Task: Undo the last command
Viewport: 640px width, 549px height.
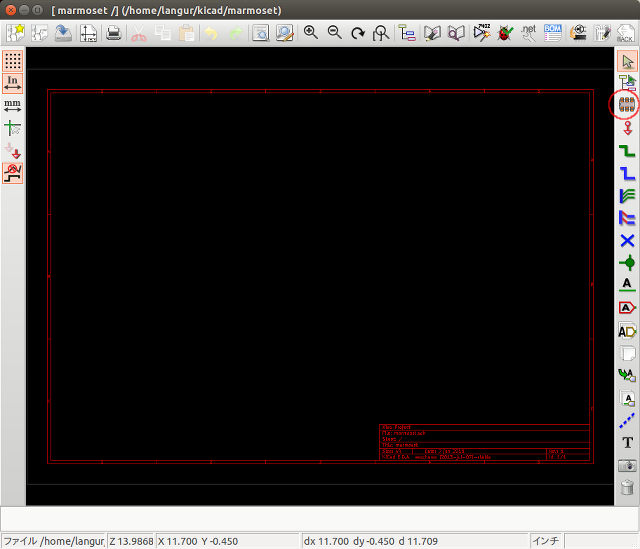Action: pyautogui.click(x=211, y=33)
